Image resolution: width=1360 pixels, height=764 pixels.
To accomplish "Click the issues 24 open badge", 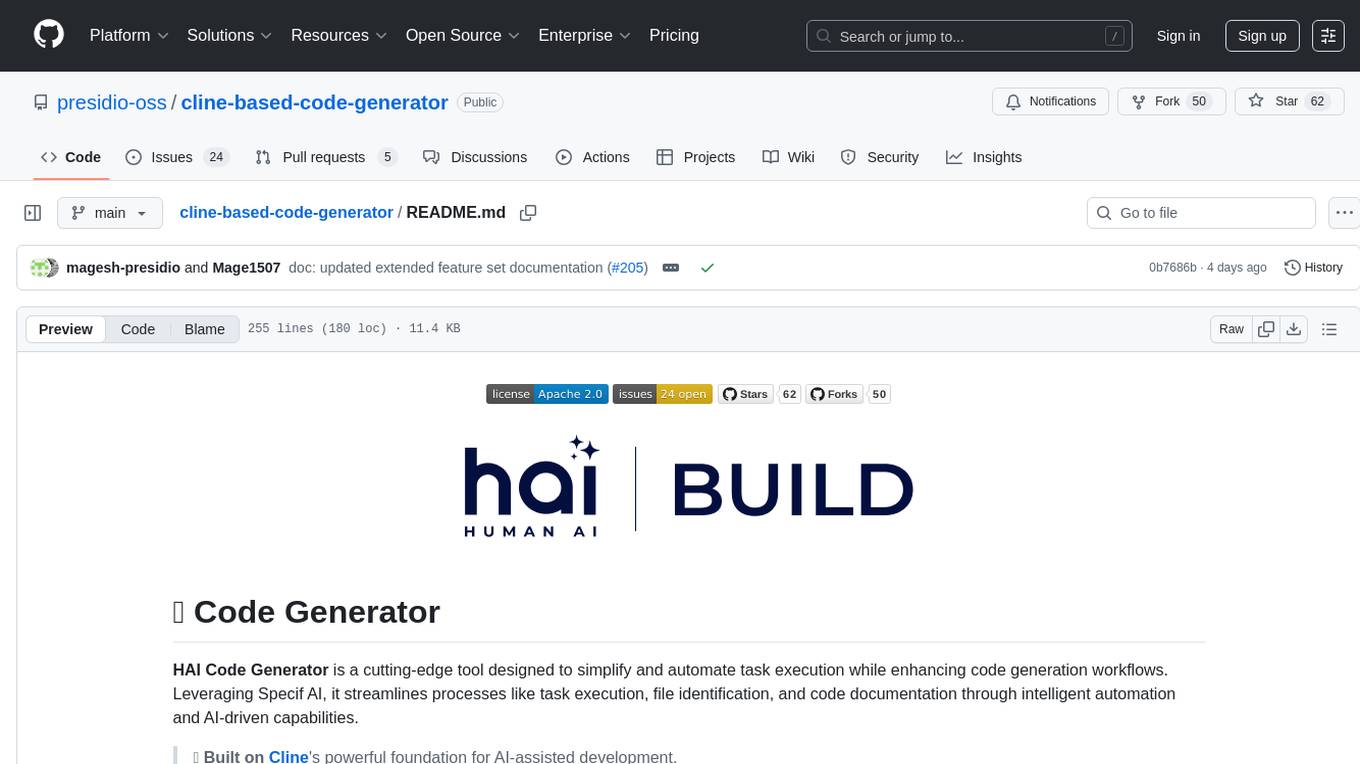I will (662, 394).
